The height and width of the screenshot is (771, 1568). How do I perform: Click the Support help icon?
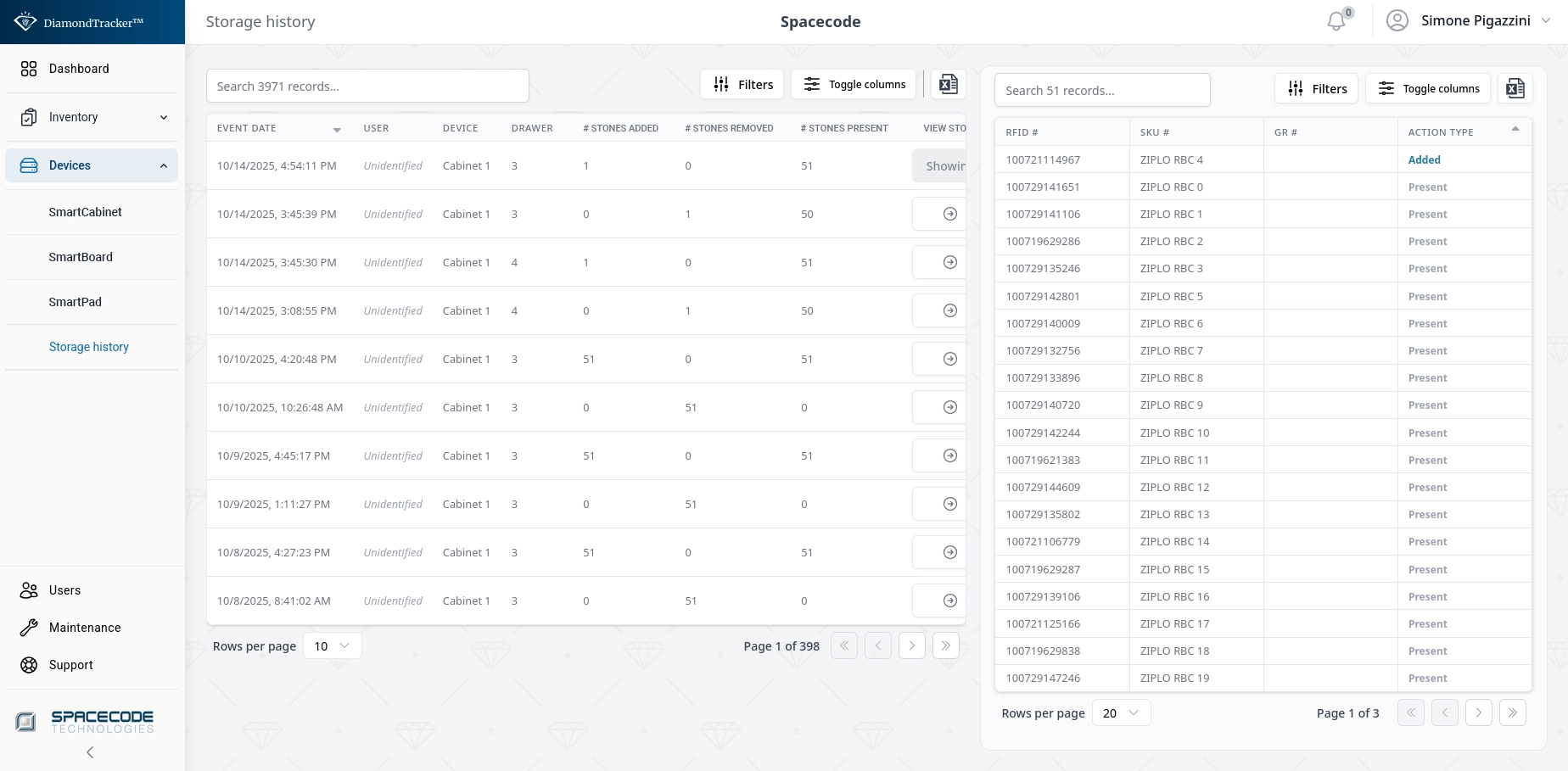(x=28, y=665)
